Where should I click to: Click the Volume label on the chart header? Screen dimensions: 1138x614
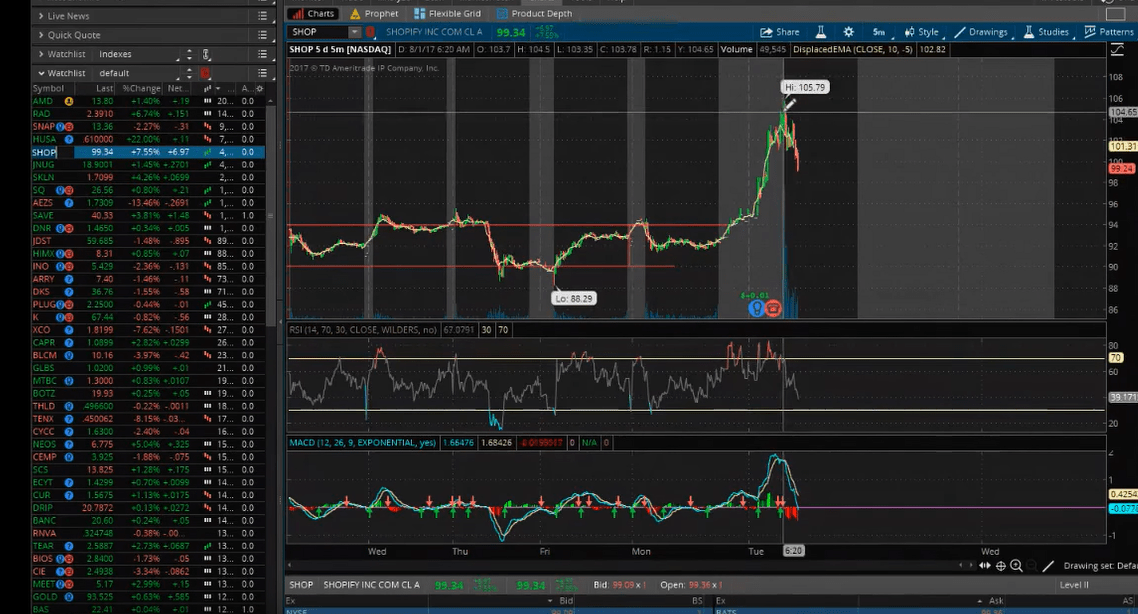click(739, 50)
